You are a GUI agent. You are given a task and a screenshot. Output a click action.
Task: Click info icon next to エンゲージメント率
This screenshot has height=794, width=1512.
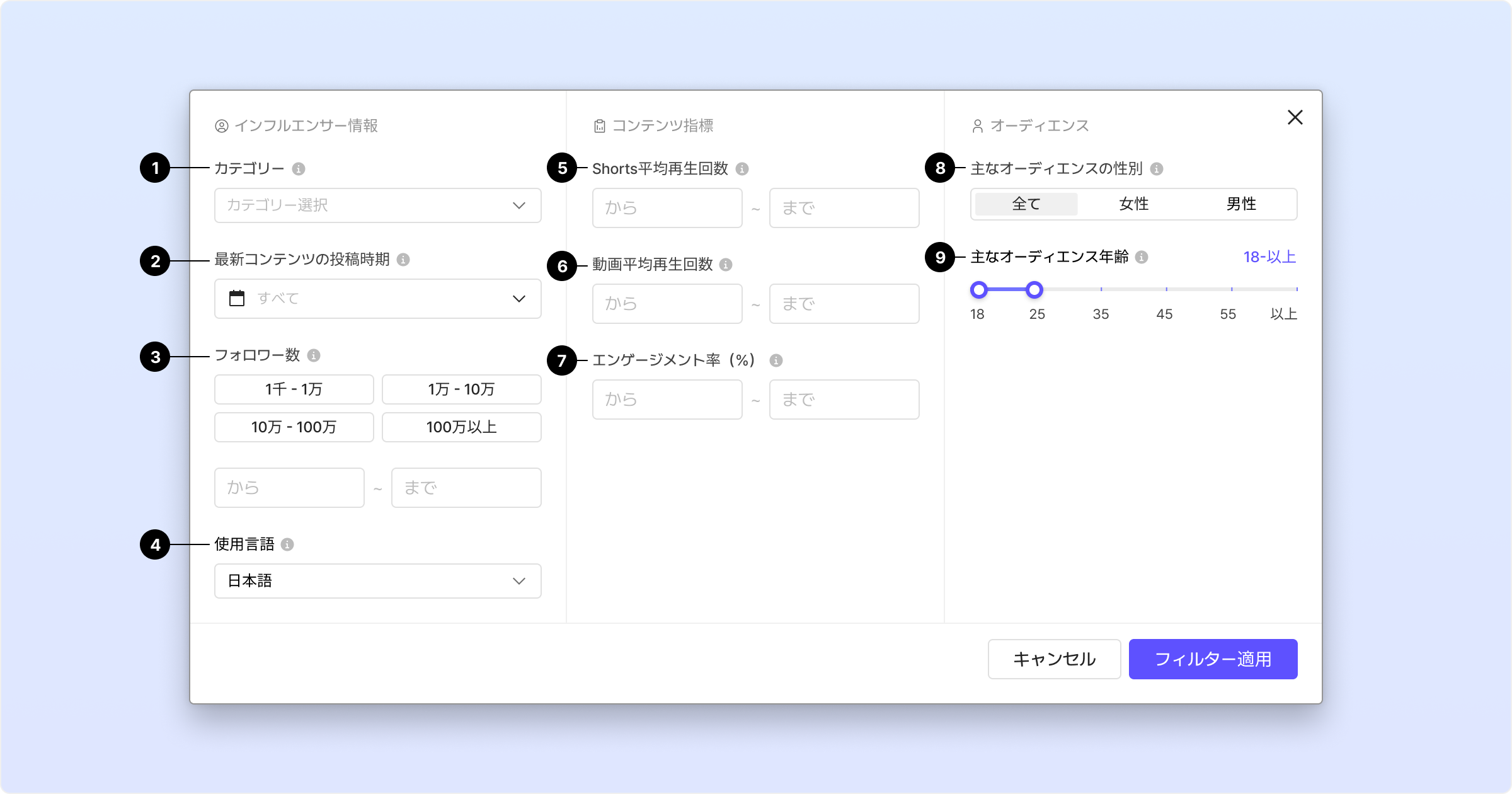click(776, 360)
